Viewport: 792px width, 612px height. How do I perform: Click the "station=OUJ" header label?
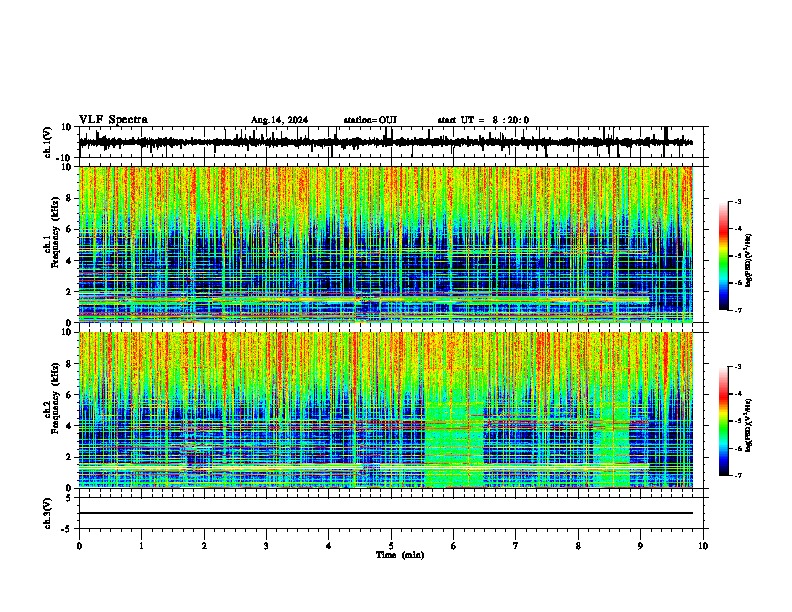point(370,120)
